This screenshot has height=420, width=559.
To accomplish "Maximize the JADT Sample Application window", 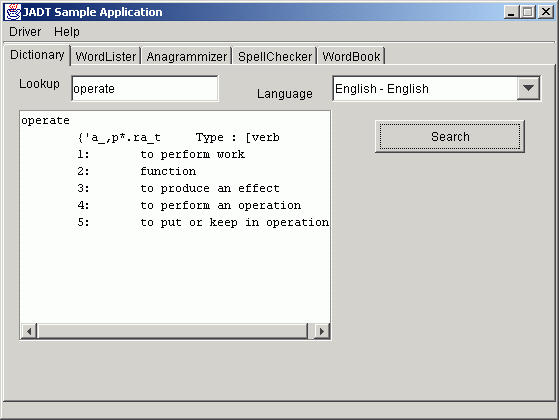I will point(528,12).
